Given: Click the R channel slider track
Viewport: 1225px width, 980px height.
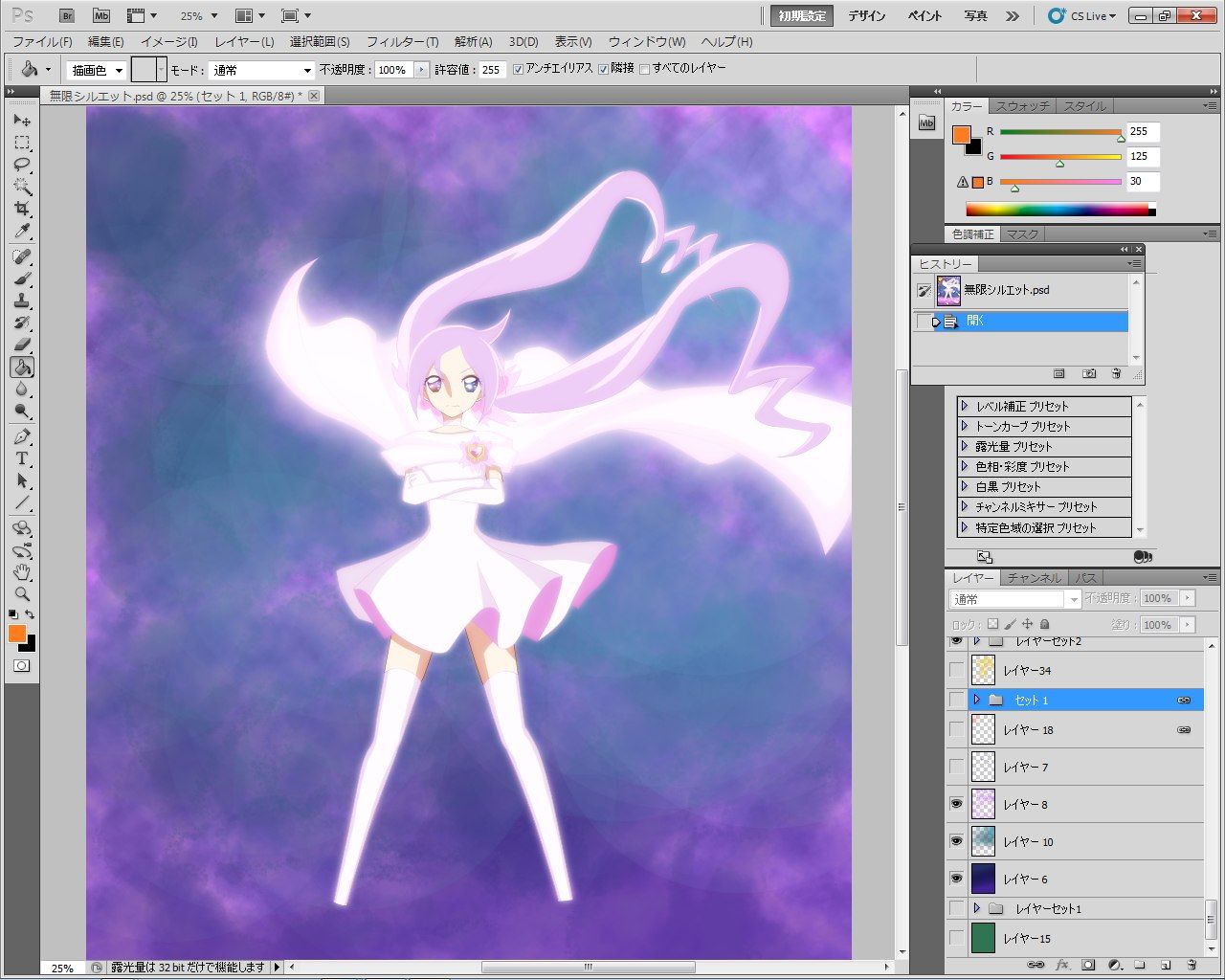Looking at the screenshot, I should point(1060,132).
